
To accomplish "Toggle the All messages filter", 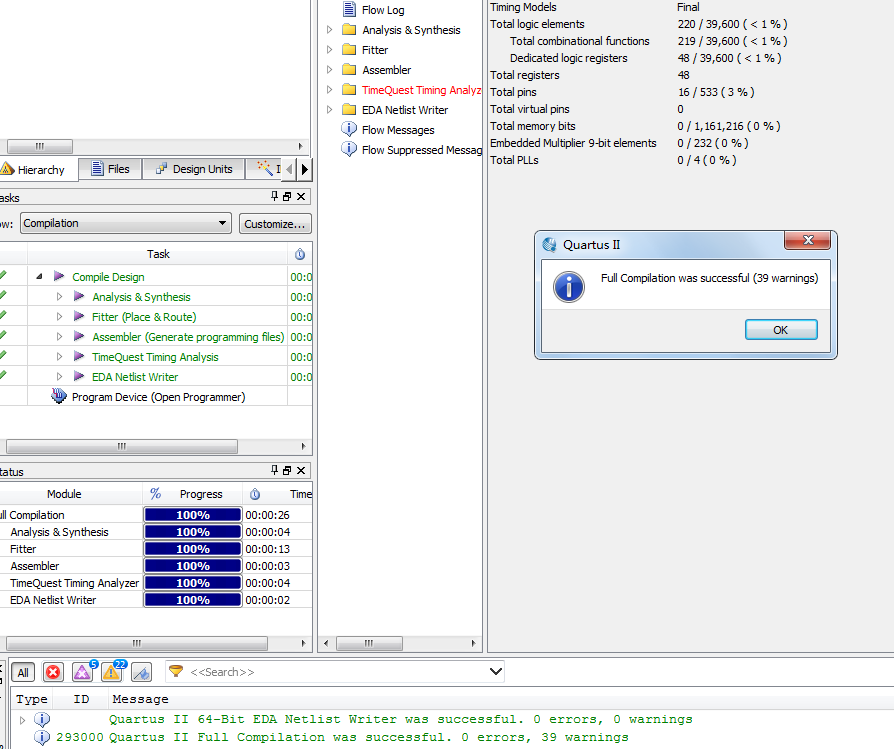I will (x=22, y=672).
